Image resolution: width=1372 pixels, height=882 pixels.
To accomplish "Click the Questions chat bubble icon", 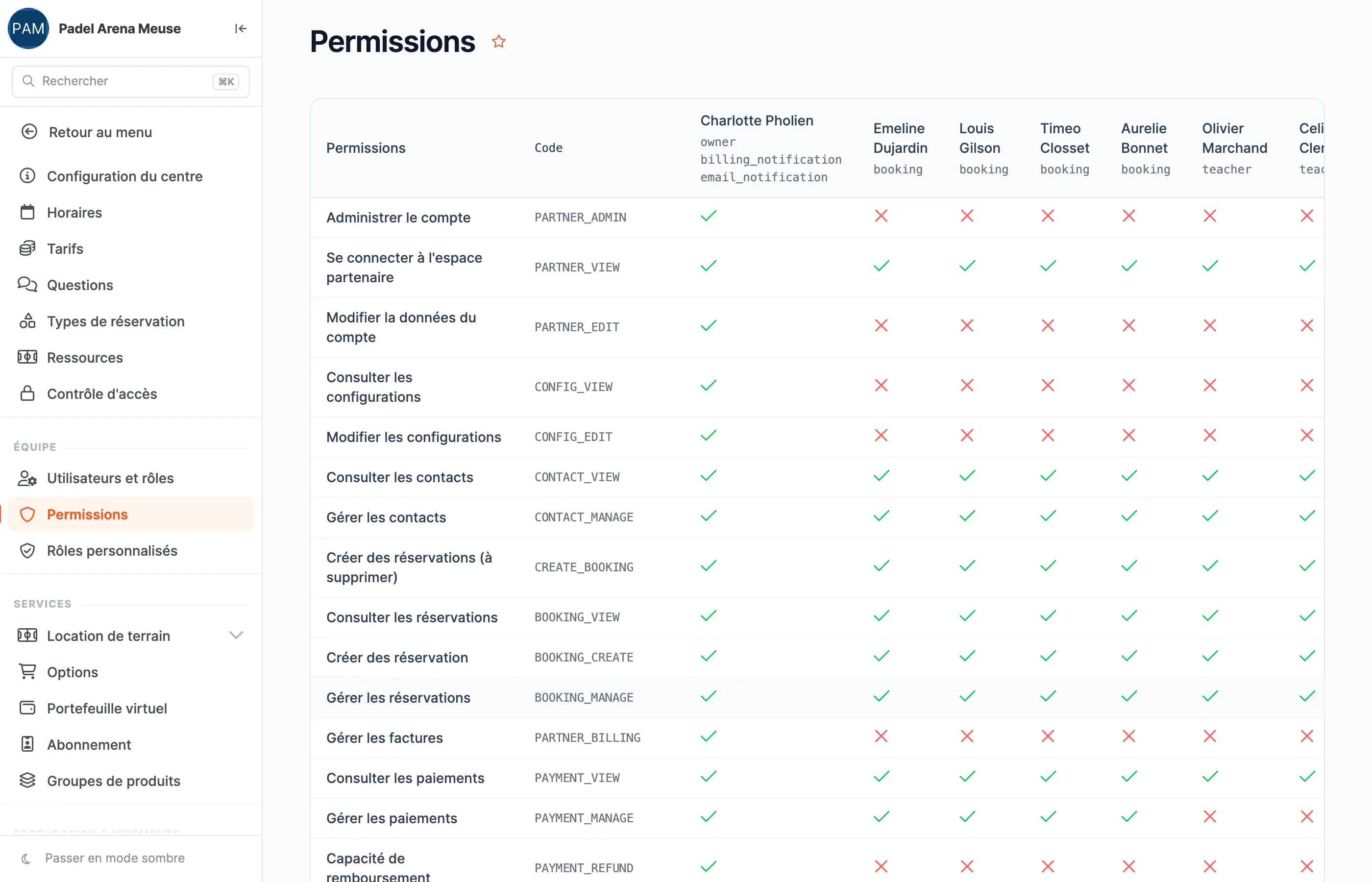I will tap(27, 285).
